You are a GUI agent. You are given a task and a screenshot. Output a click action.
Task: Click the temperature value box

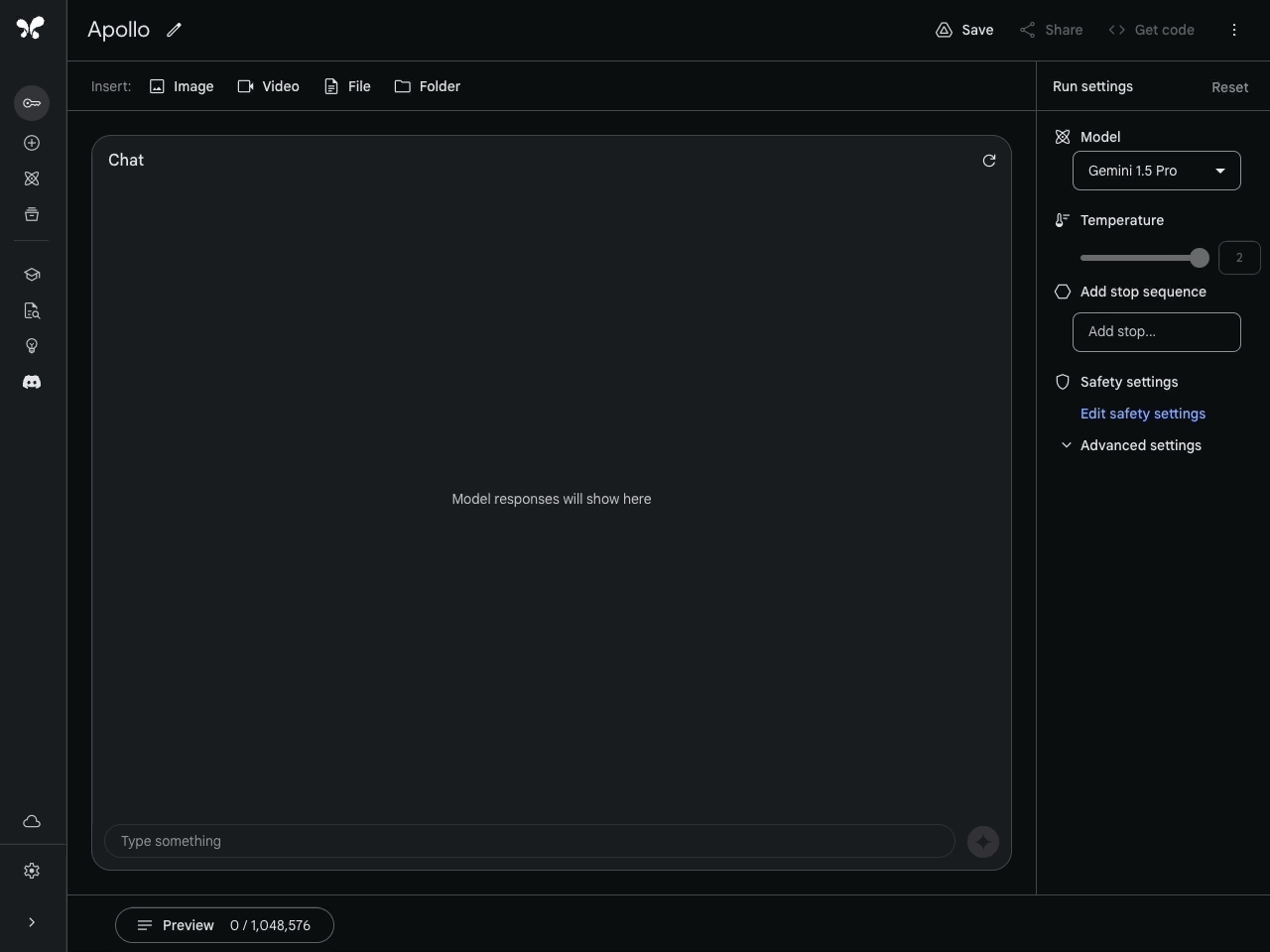(x=1239, y=258)
